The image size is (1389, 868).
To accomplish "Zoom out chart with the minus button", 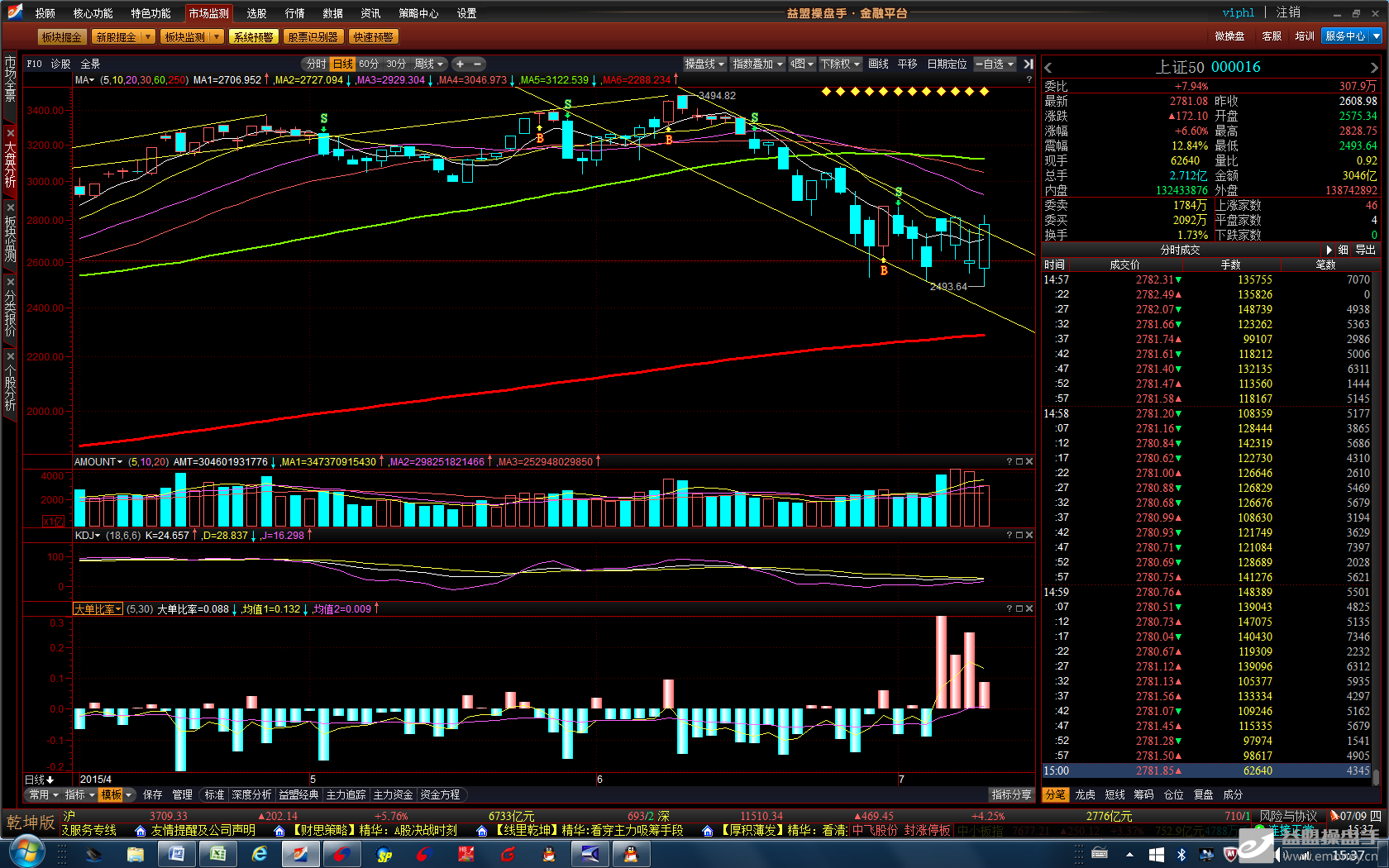I will pyautogui.click(x=477, y=64).
